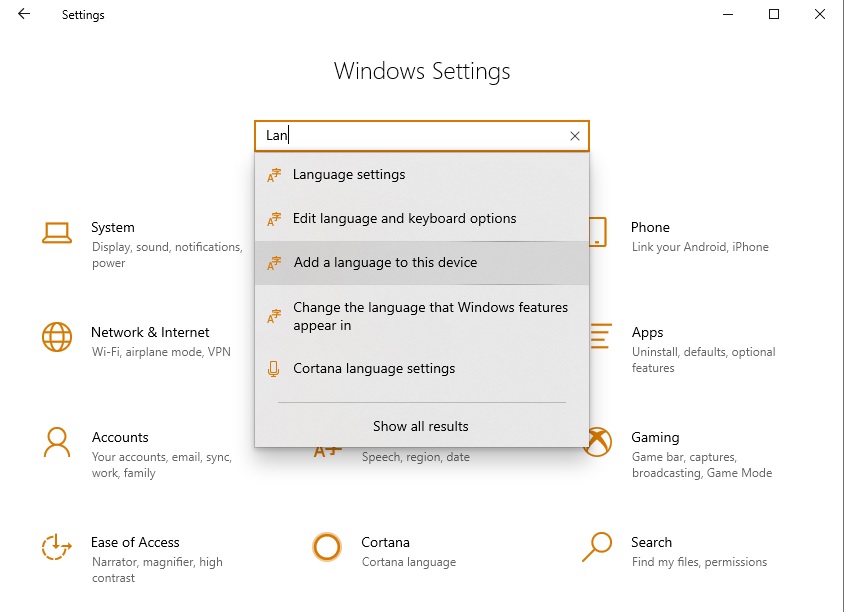Open Gaming settings category

click(655, 438)
